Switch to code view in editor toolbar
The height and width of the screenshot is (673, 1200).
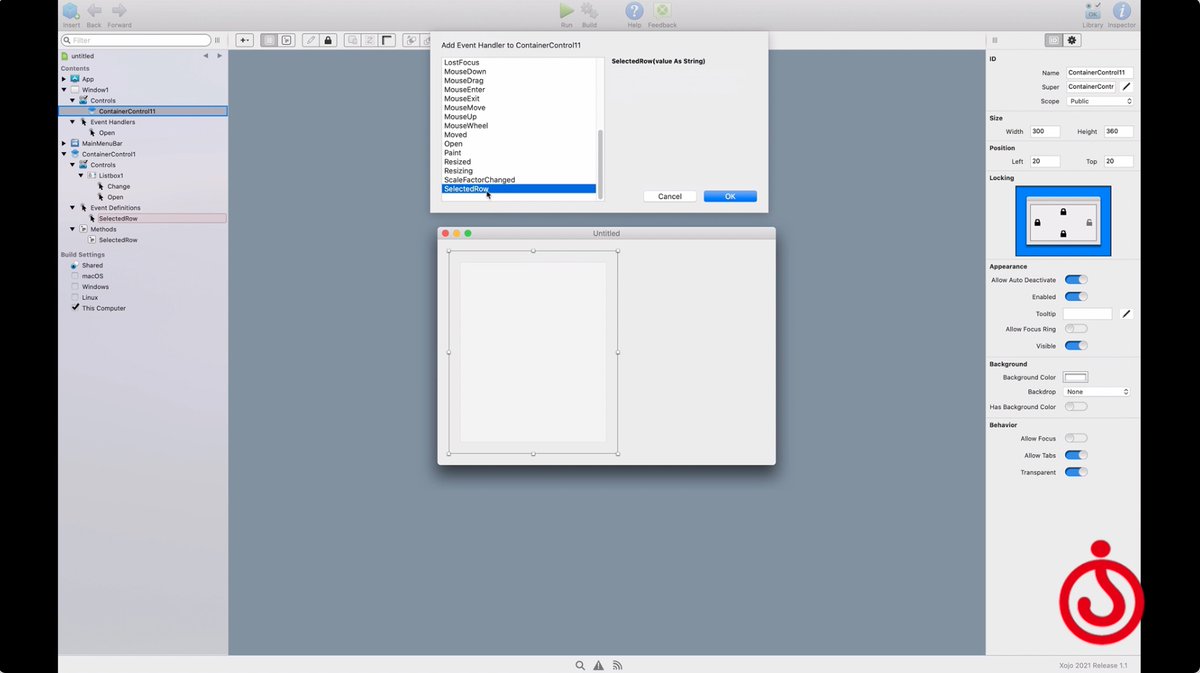pyautogui.click(x=286, y=40)
